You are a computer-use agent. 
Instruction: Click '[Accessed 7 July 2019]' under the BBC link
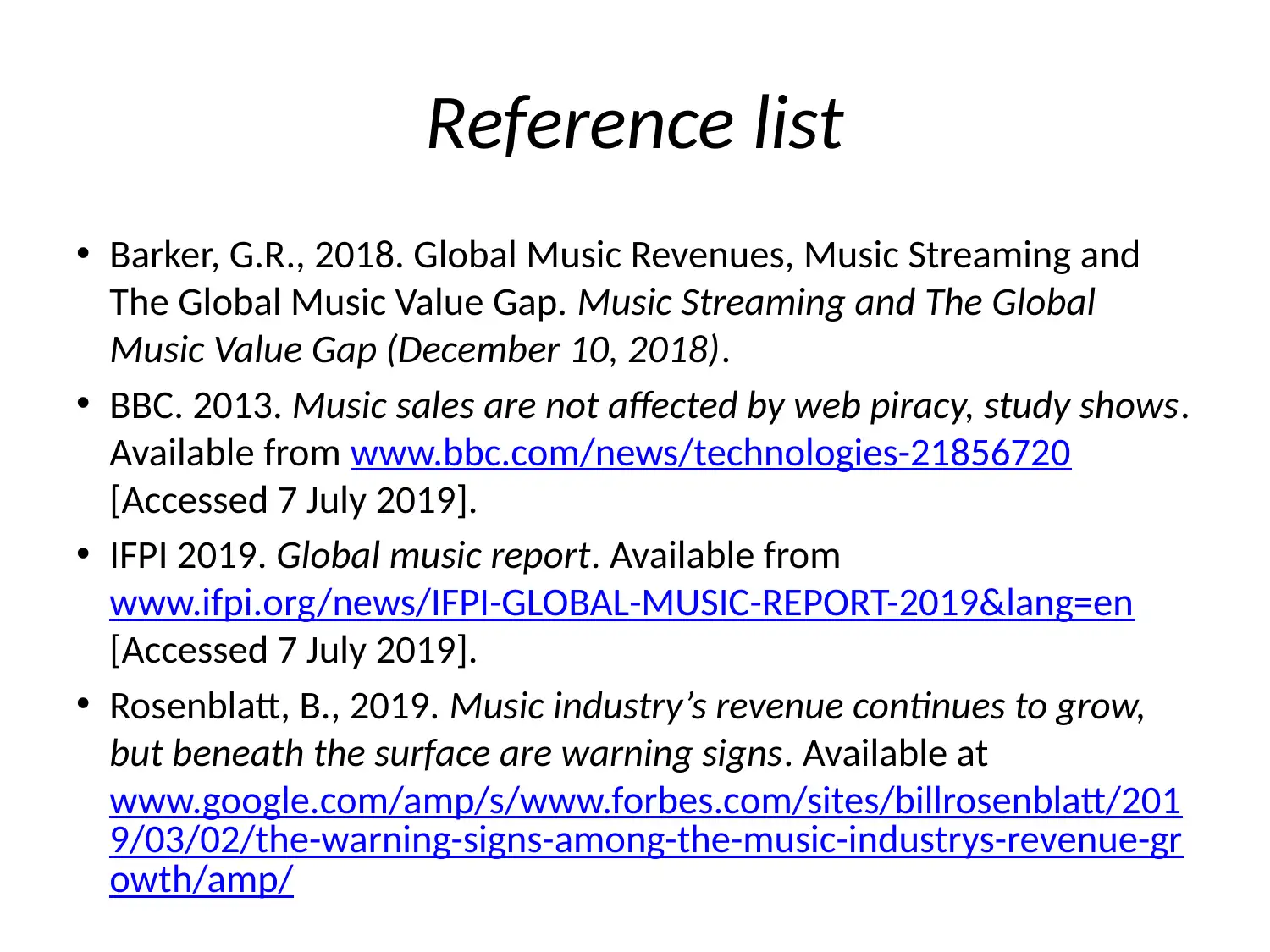(x=294, y=501)
